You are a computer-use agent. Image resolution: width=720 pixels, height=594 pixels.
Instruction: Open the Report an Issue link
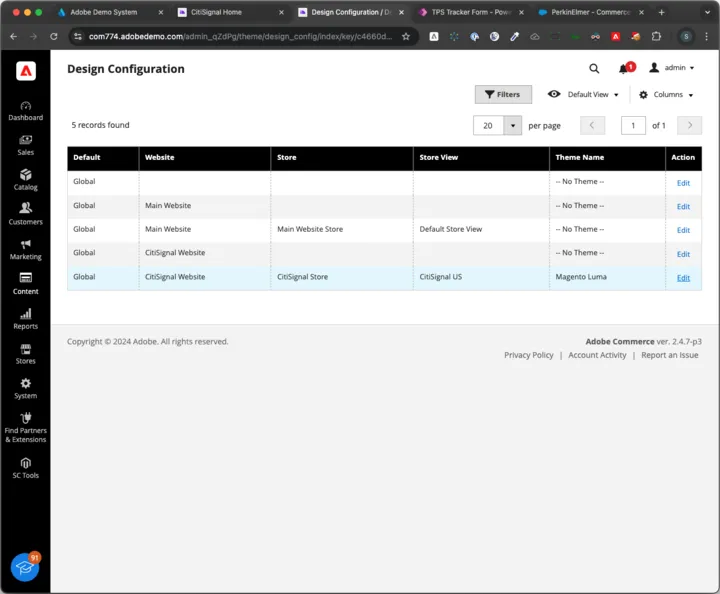click(x=669, y=355)
